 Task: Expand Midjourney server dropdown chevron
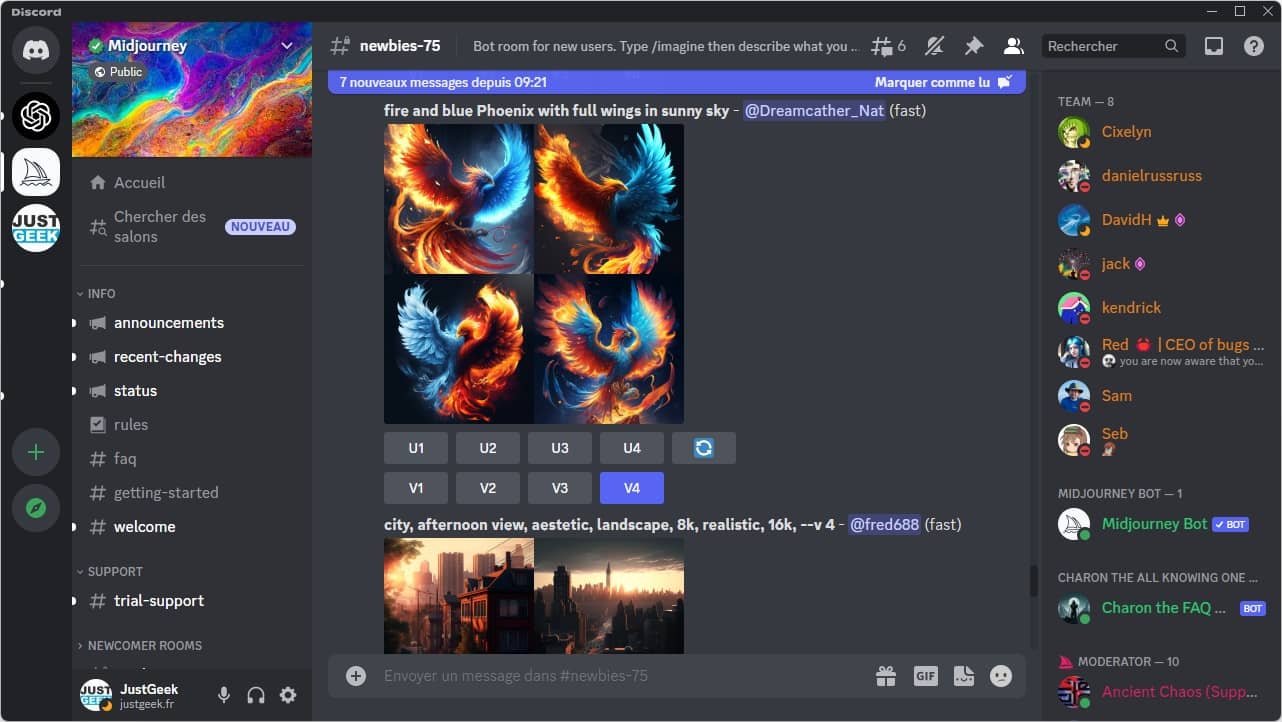coord(287,46)
